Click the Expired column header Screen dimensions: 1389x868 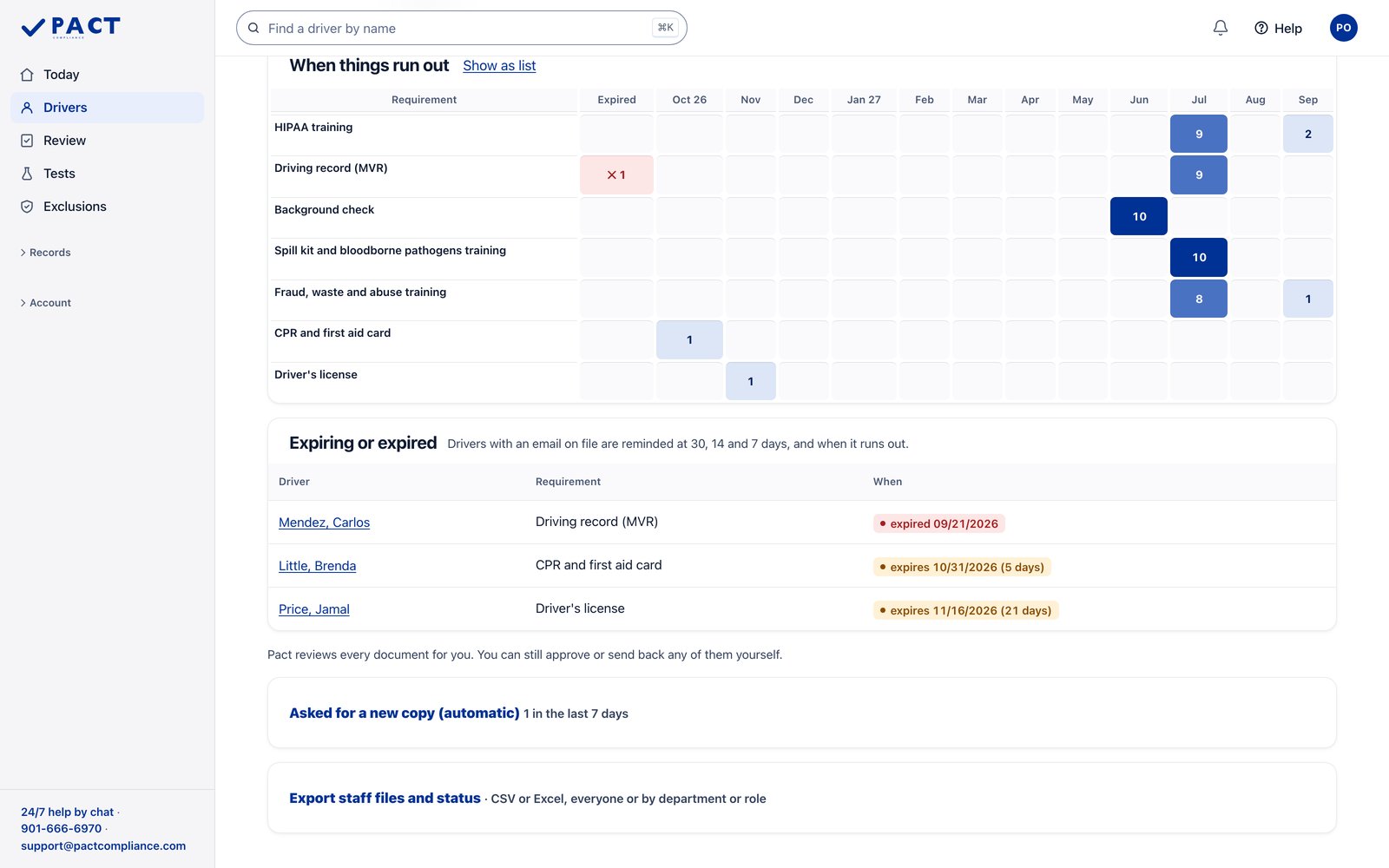[616, 100]
